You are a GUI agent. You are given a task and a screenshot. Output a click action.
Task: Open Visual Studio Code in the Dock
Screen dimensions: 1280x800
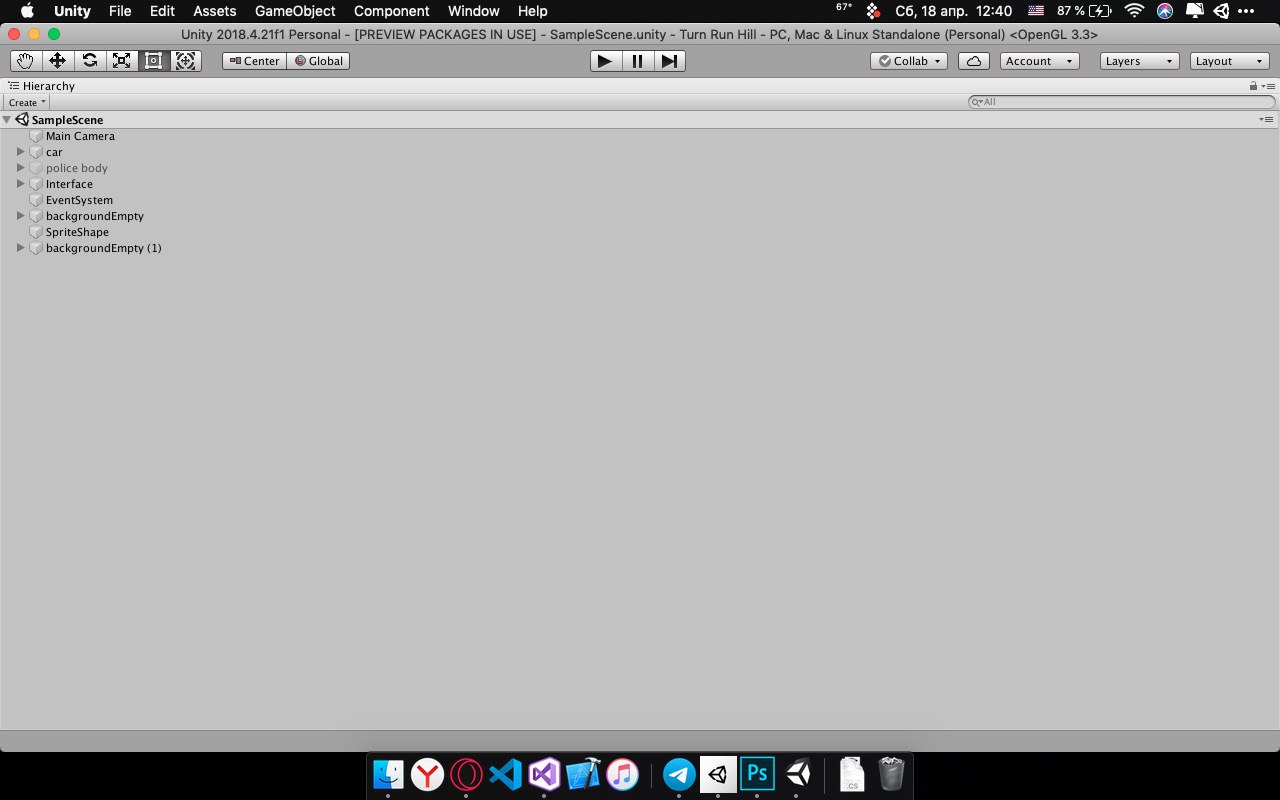505,774
